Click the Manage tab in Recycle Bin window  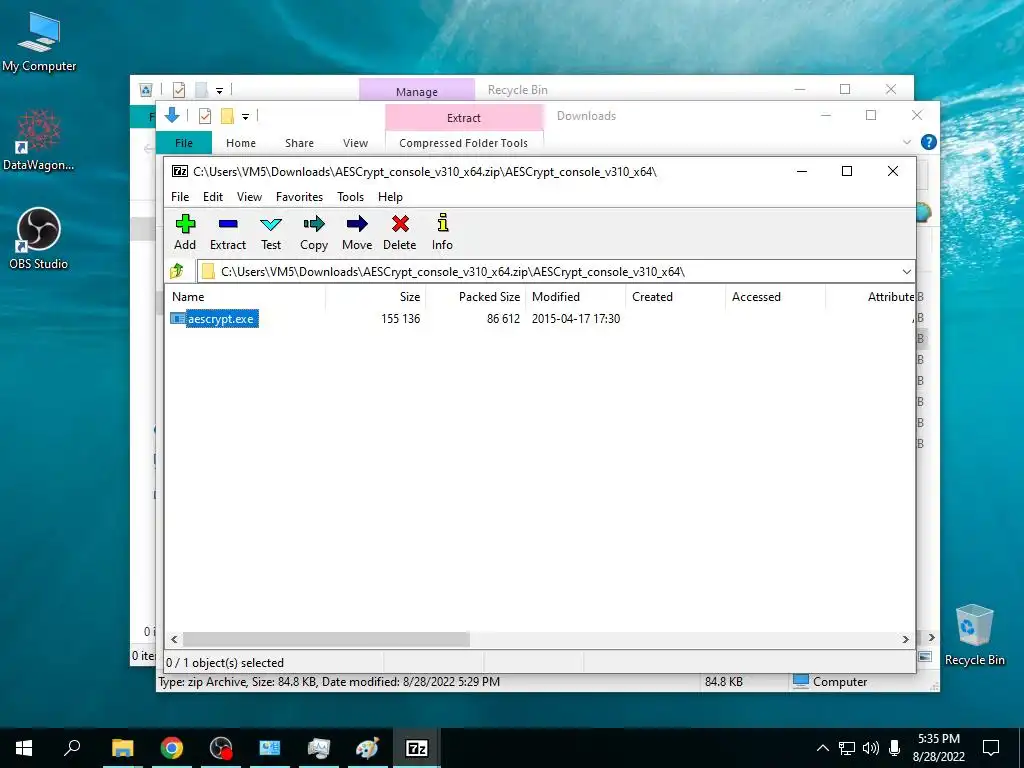coord(417,91)
